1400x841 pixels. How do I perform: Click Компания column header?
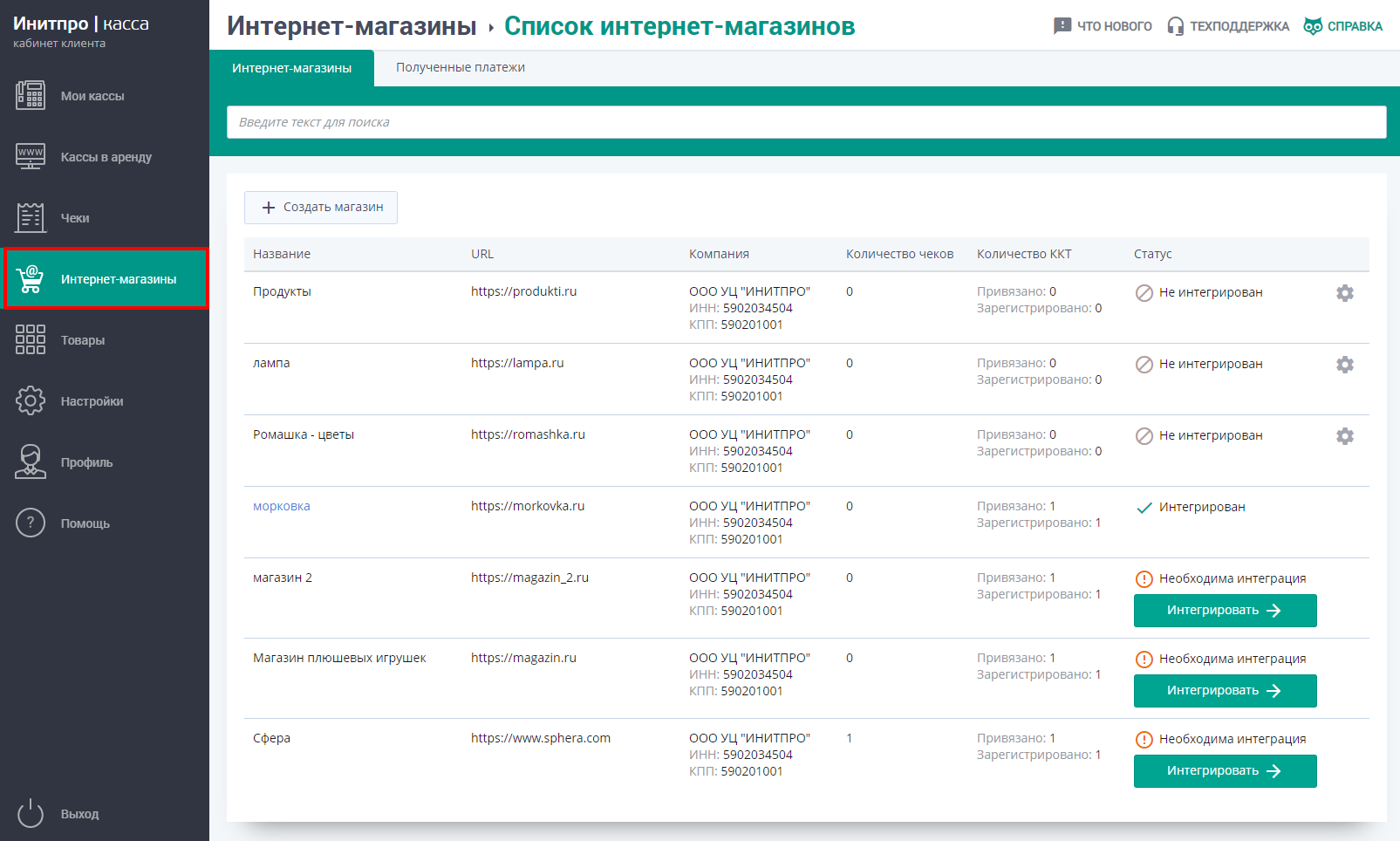coord(719,254)
